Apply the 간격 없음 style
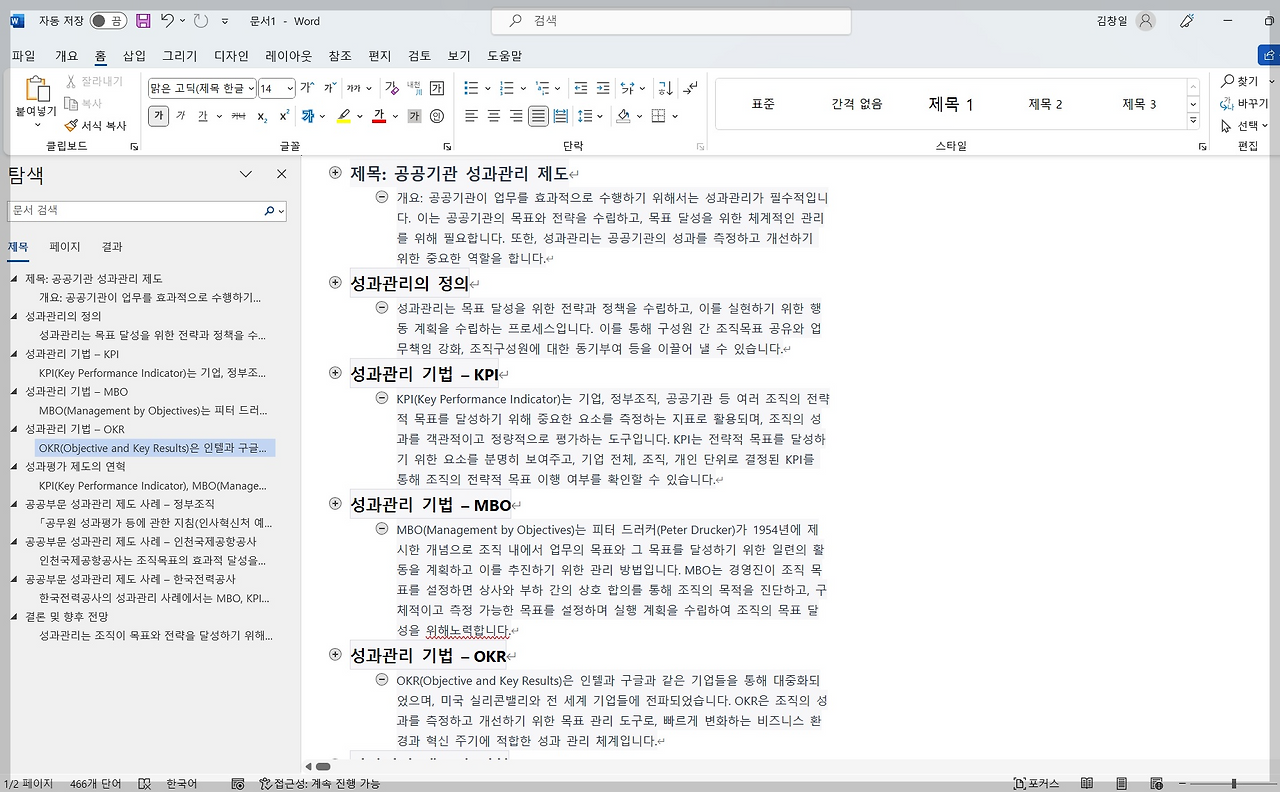This screenshot has width=1280, height=792. click(x=857, y=104)
